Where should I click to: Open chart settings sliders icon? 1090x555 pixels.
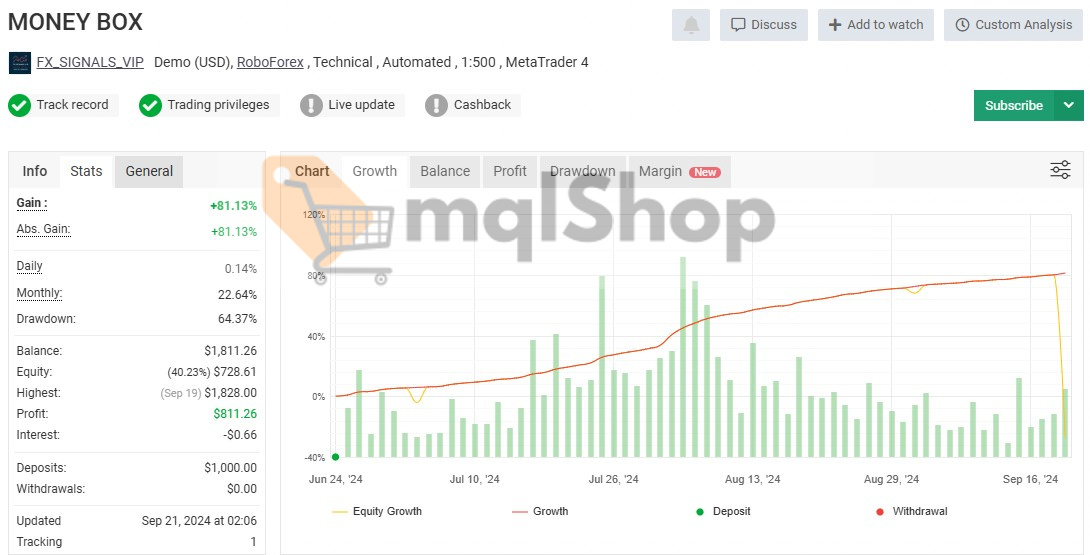(x=1060, y=170)
